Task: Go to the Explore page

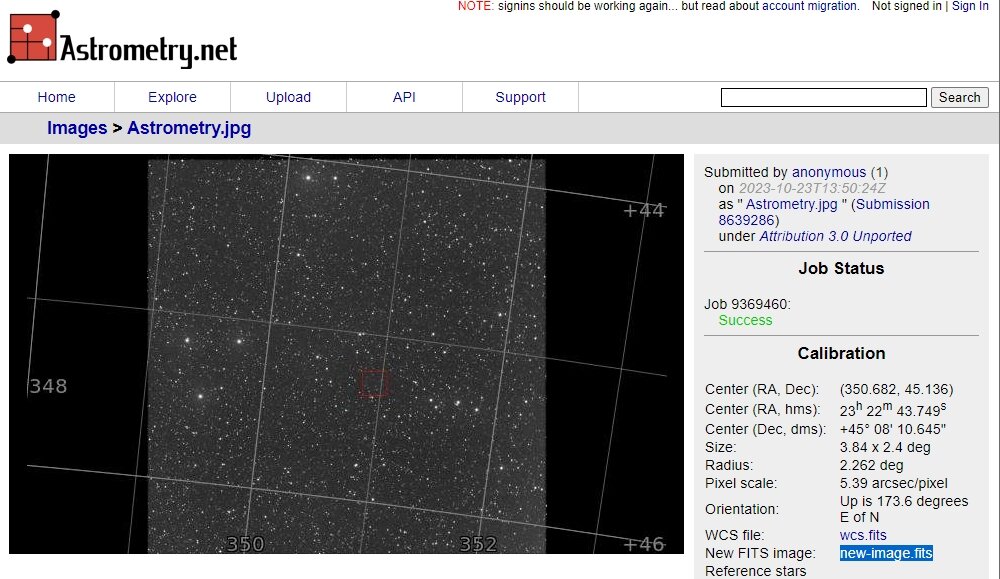Action: pos(172,97)
